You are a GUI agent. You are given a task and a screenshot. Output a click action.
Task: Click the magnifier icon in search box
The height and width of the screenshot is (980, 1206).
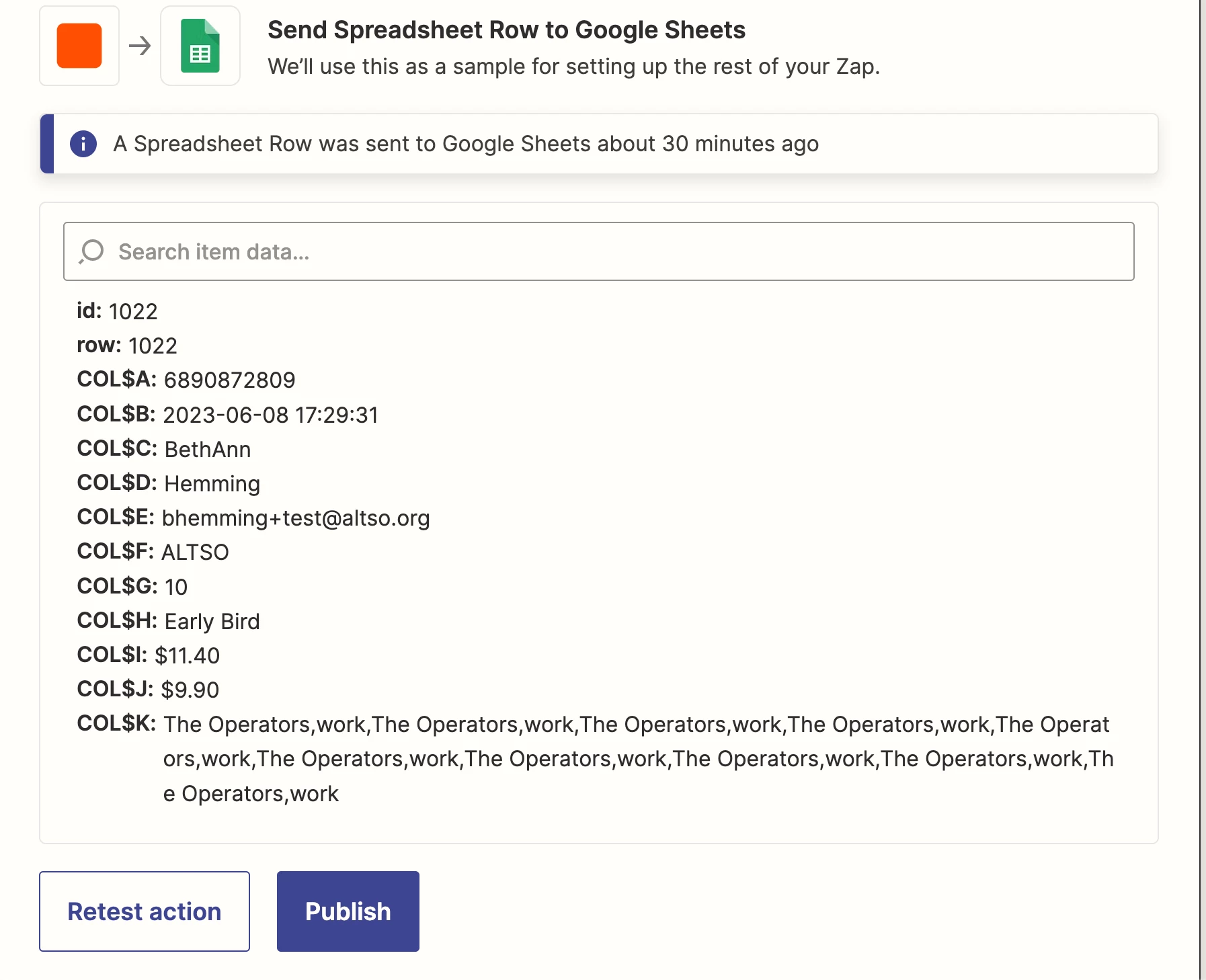click(x=91, y=251)
